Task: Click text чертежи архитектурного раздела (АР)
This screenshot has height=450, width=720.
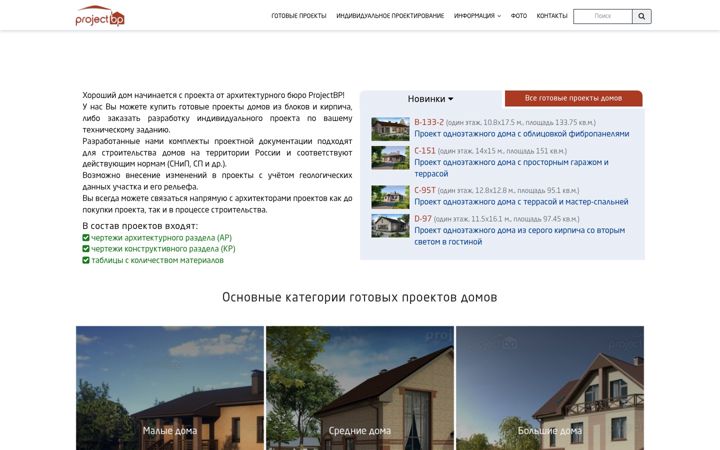Action: 161,237
